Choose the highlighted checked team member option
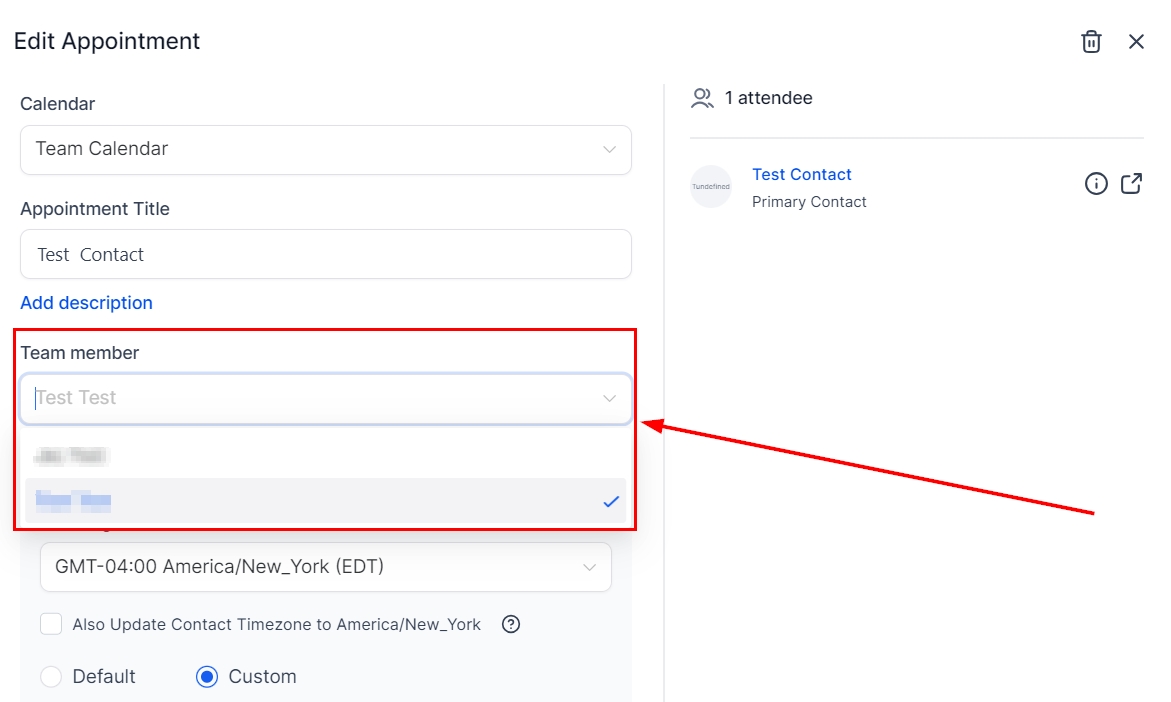The height and width of the screenshot is (702, 1171). (300, 501)
